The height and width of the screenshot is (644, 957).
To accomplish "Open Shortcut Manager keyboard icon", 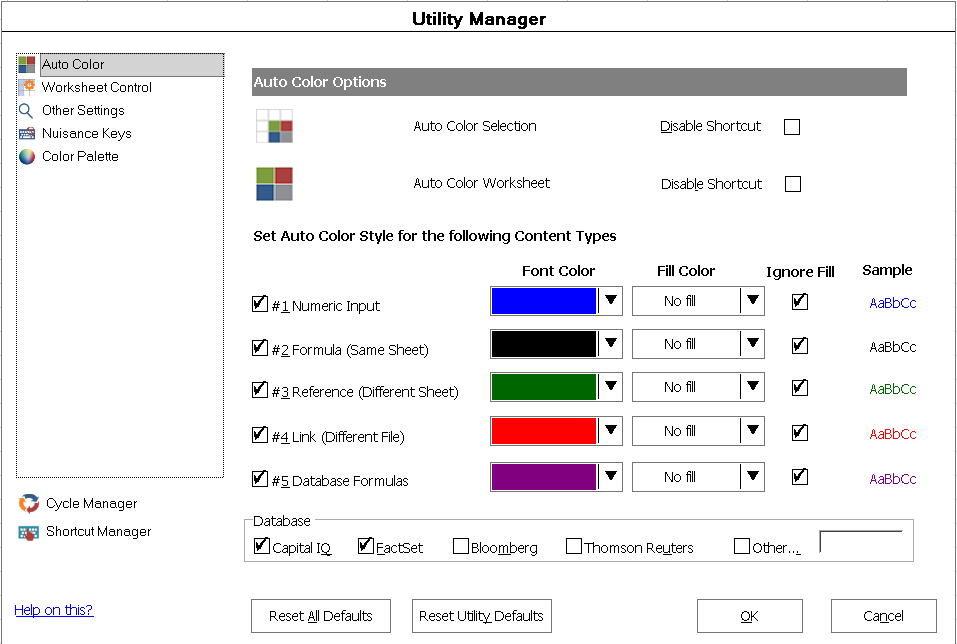I will point(29,532).
